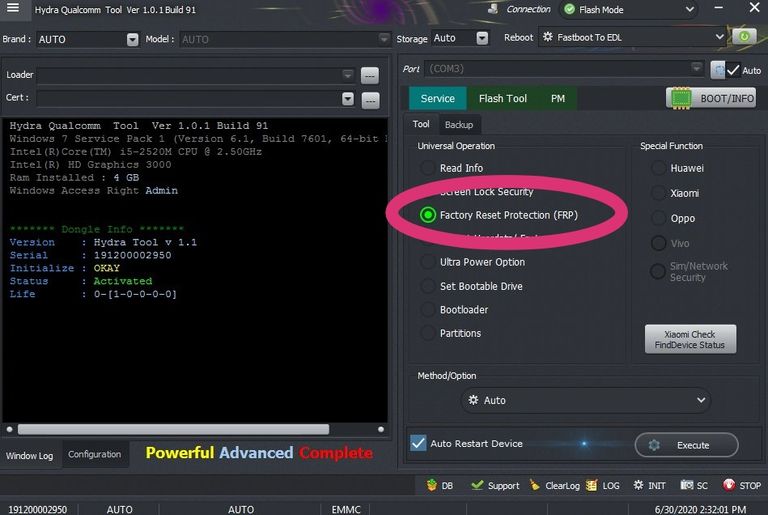
Task: Take a screenshot with SC camera icon
Action: (x=687, y=485)
